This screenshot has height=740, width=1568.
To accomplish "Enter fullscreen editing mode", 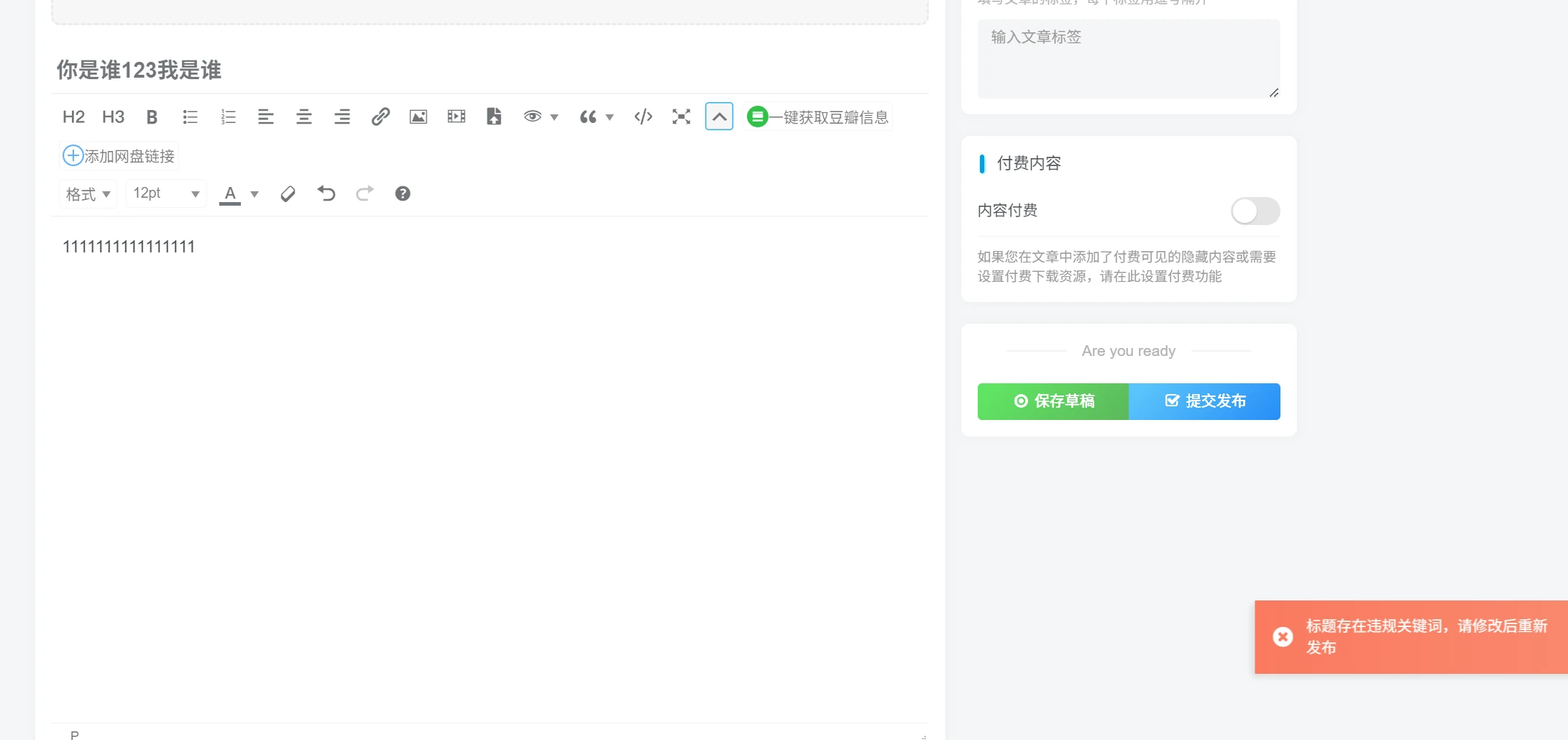I will (682, 117).
